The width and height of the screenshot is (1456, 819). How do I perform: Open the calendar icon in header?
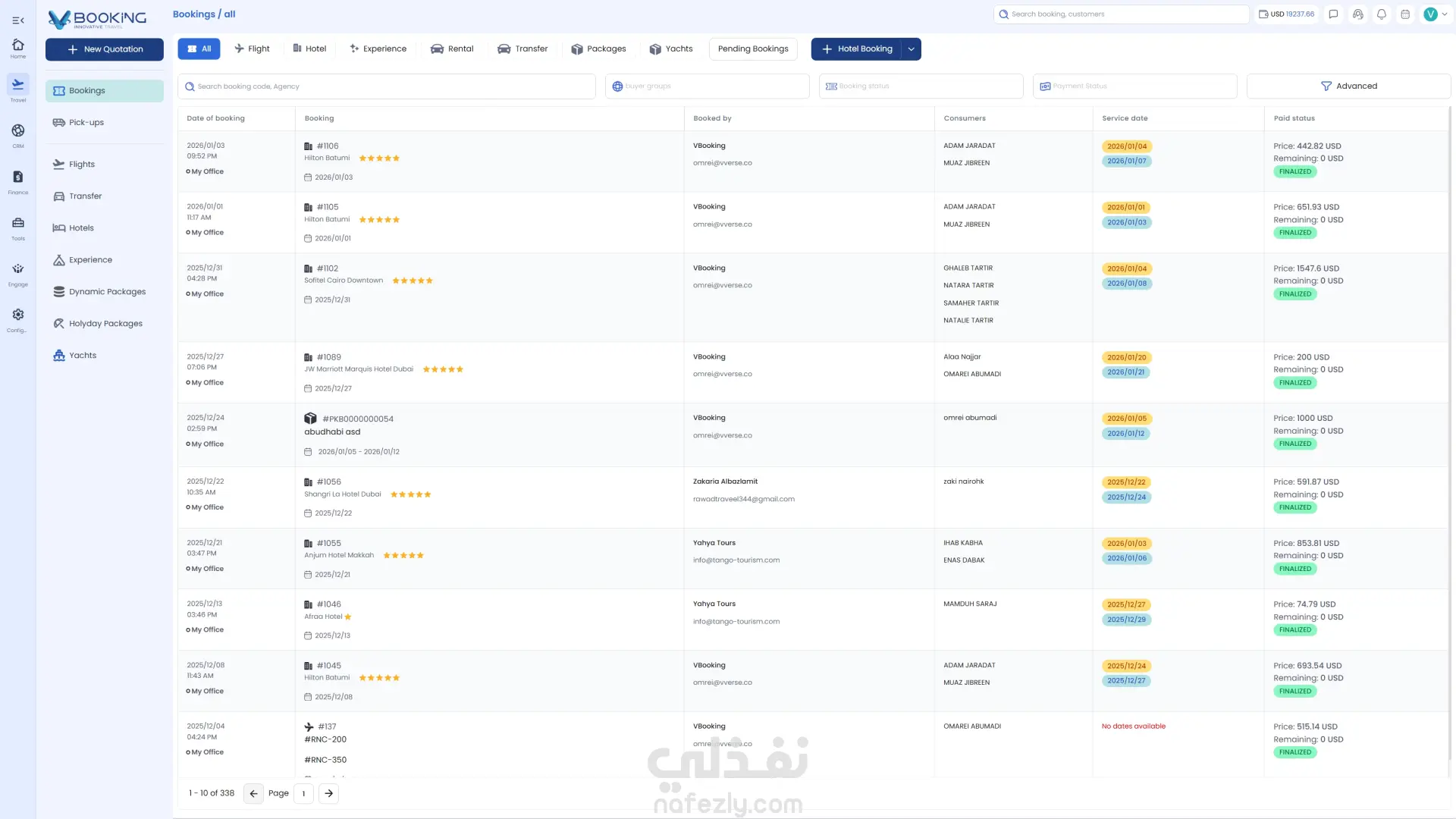(x=1405, y=14)
